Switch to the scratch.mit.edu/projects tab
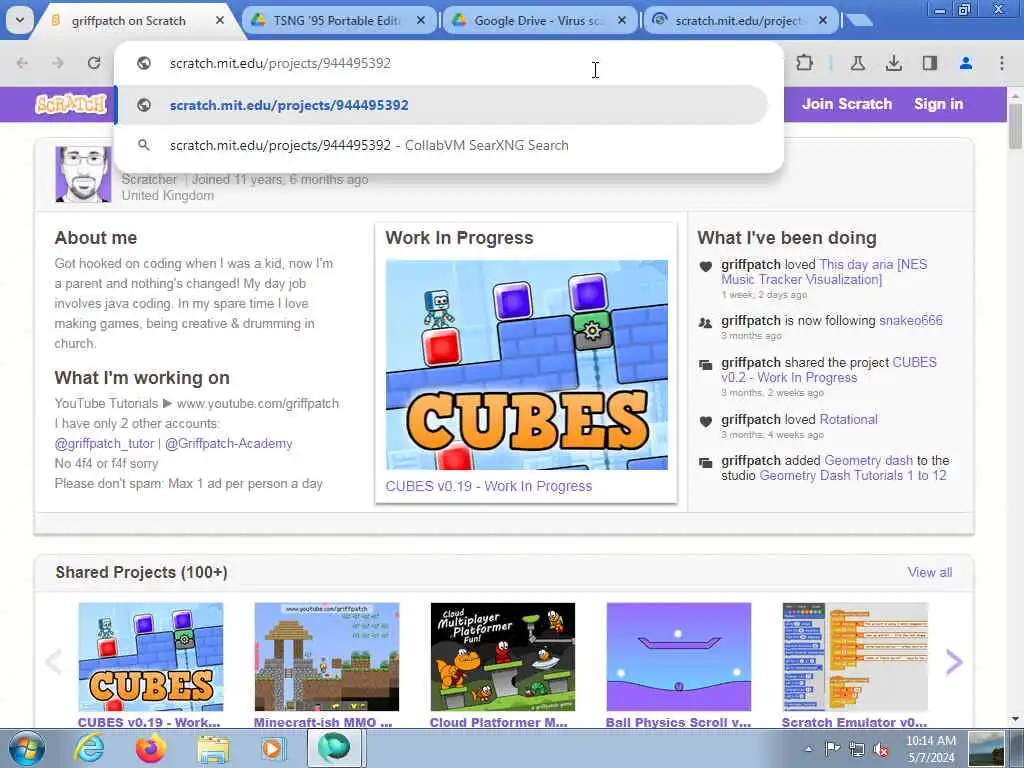Image resolution: width=1024 pixels, height=768 pixels. point(738,20)
